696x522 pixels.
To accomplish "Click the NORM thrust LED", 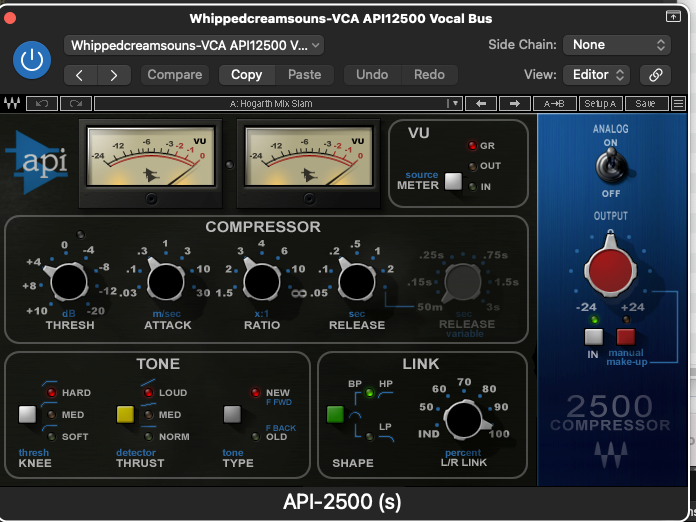I will coord(149,437).
